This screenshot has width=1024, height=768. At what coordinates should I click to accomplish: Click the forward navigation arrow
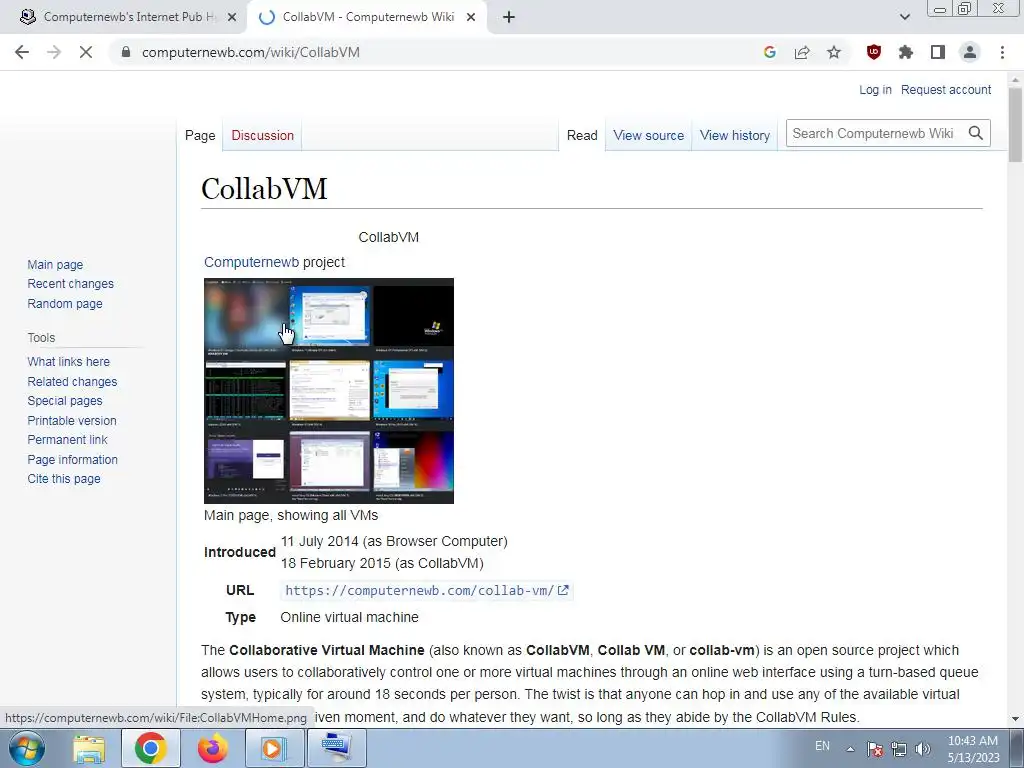click(54, 52)
